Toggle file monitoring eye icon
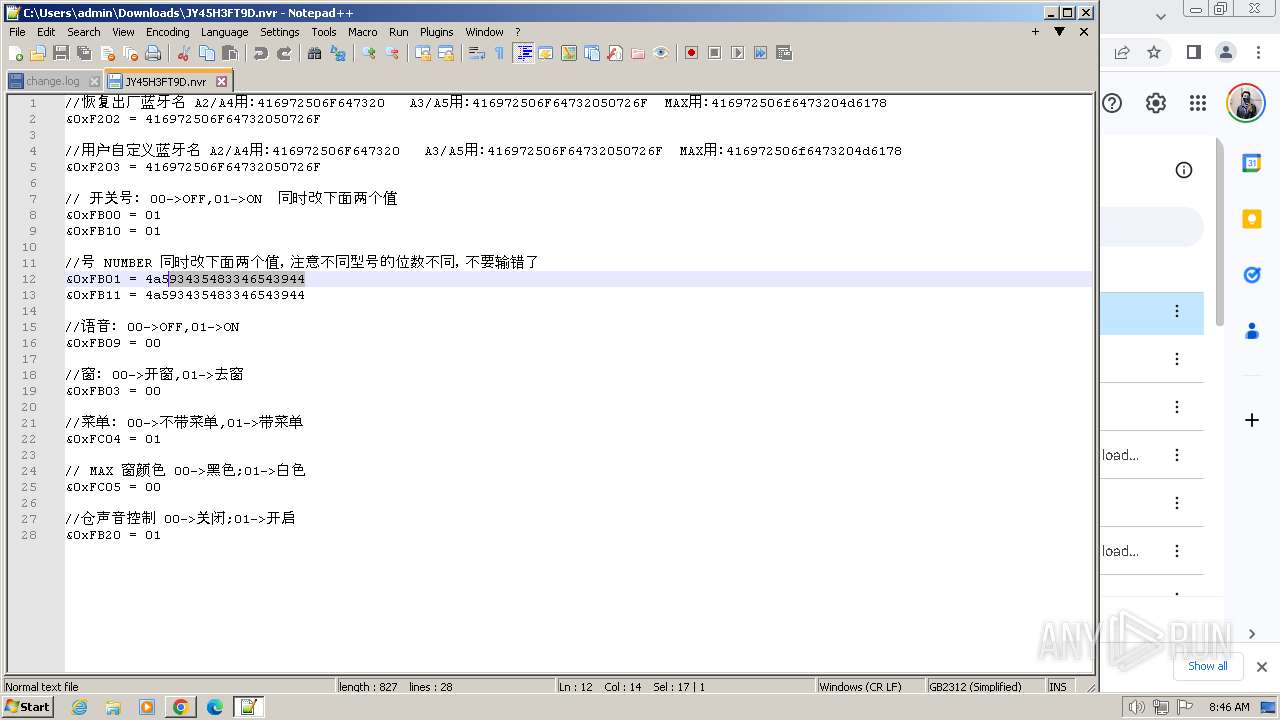 tap(661, 53)
